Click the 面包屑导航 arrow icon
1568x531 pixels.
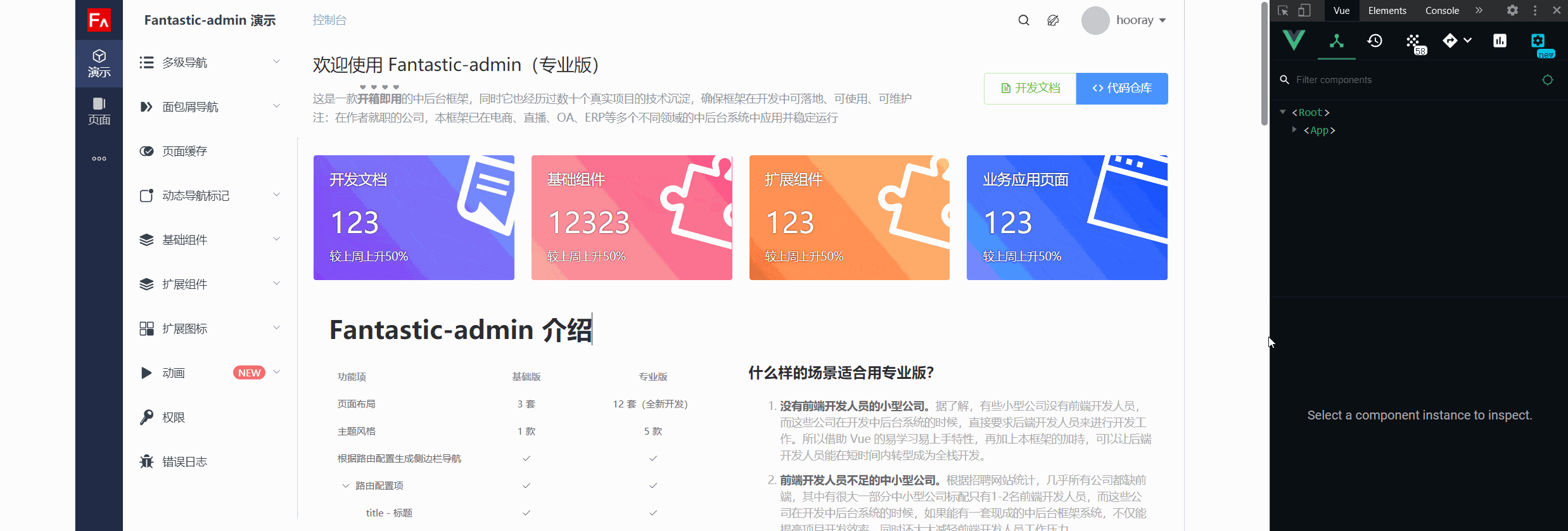(x=146, y=106)
